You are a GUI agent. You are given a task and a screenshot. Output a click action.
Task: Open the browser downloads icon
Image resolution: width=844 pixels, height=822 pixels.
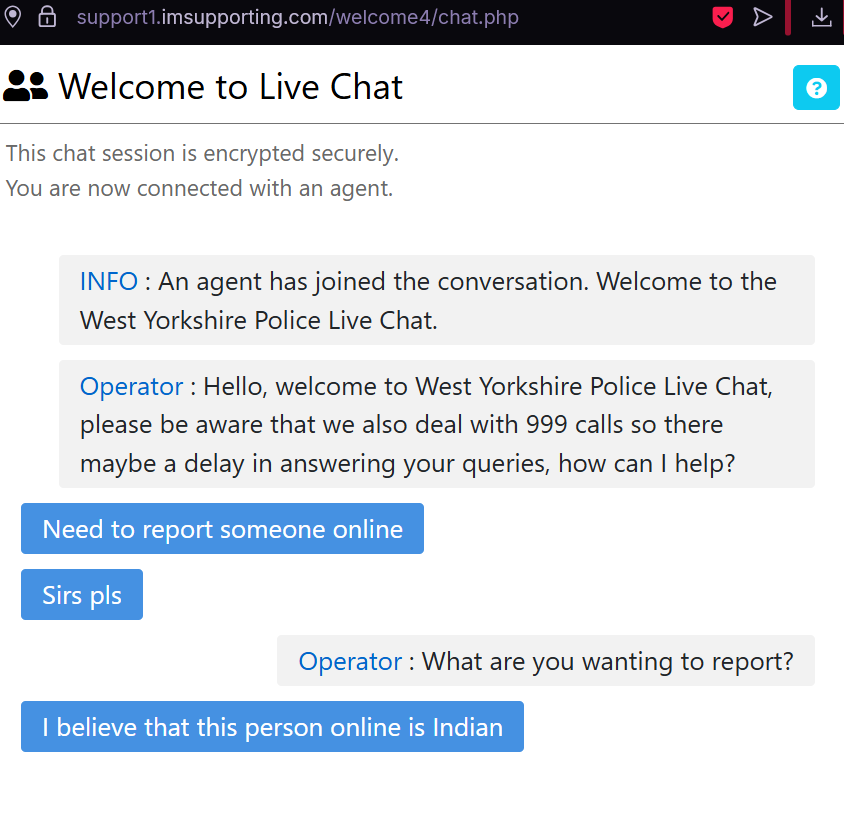click(821, 17)
